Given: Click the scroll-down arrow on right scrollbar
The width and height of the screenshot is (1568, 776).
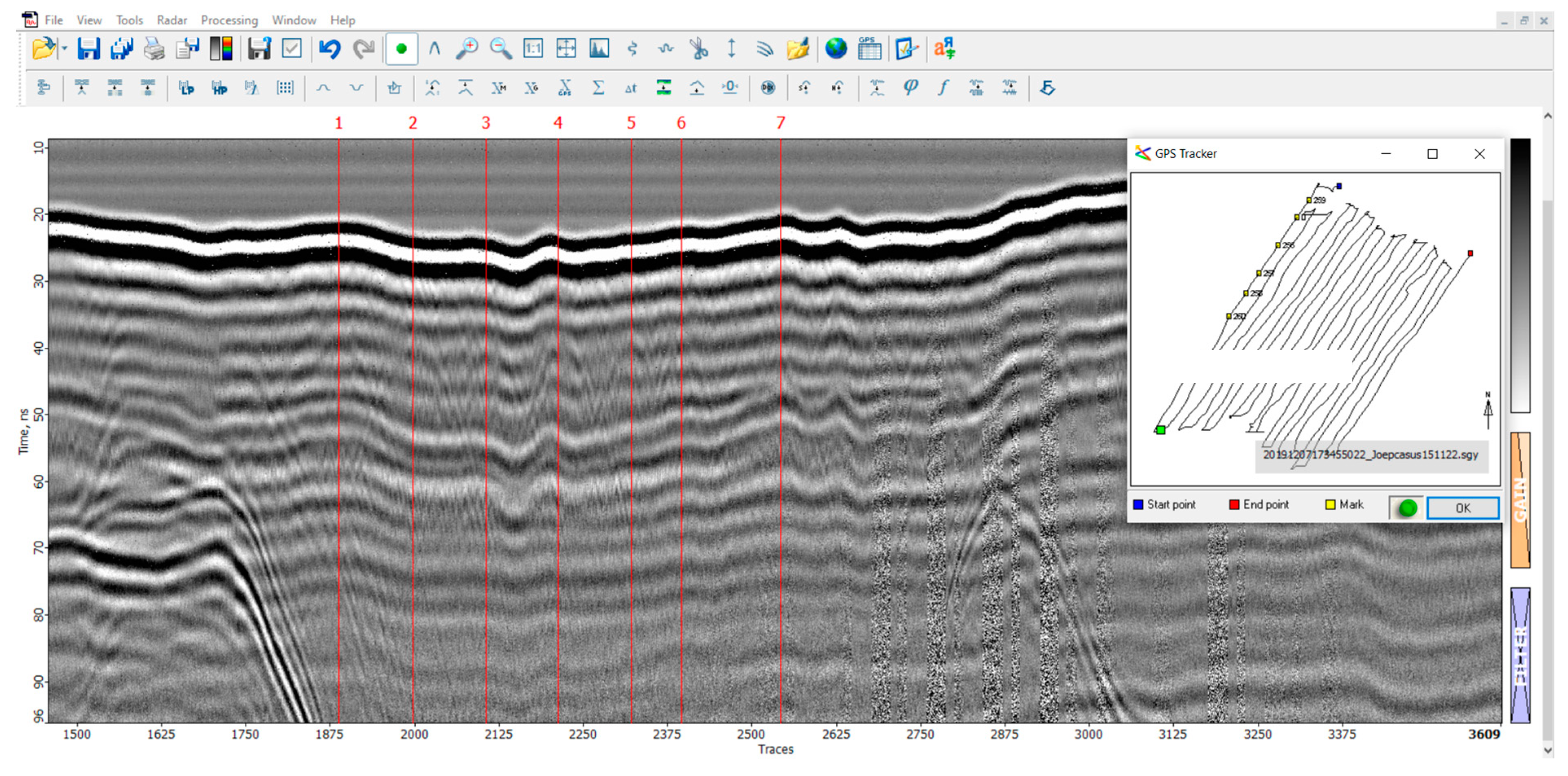Looking at the screenshot, I should [1548, 750].
